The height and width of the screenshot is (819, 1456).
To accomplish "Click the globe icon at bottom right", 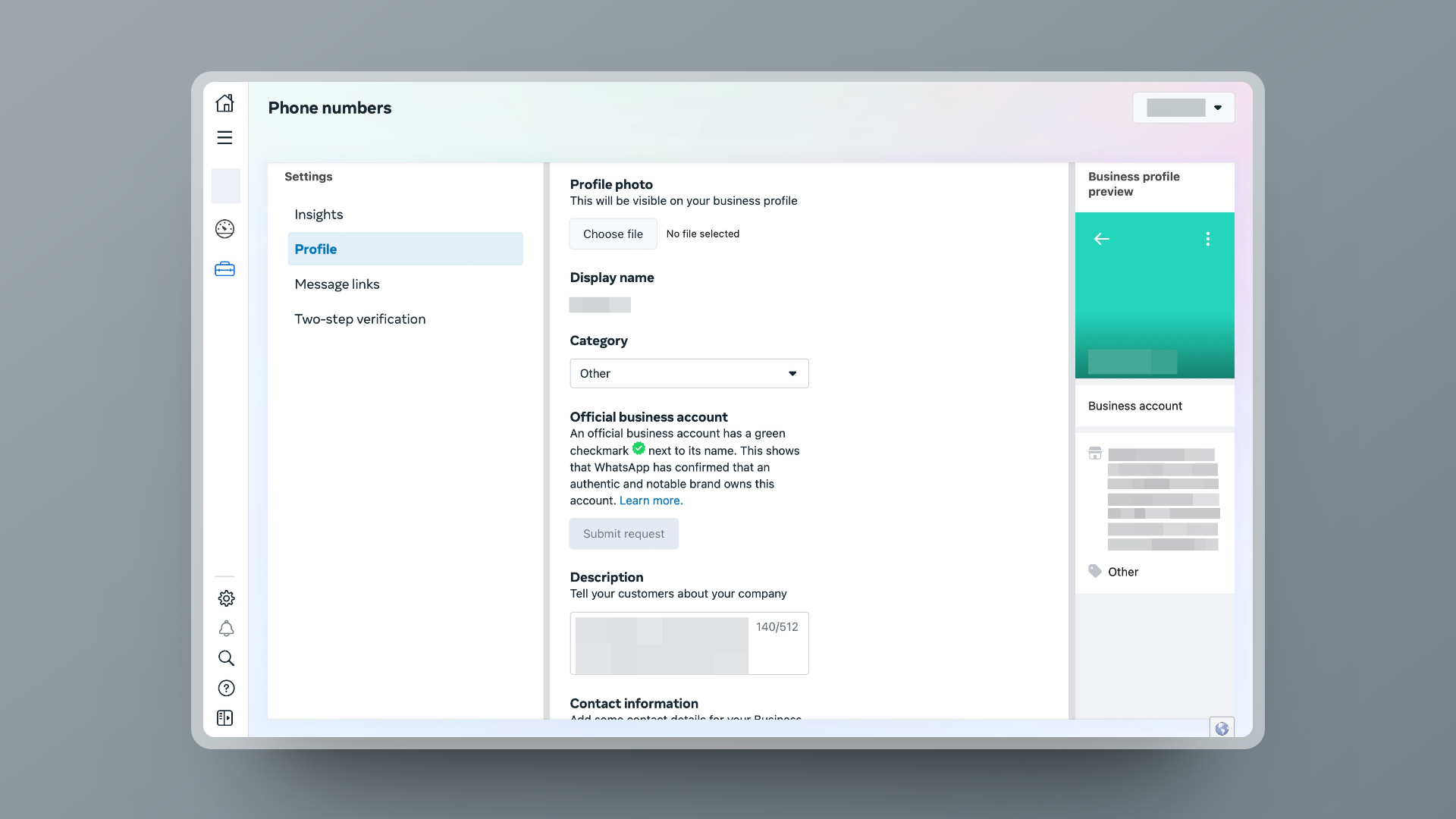I will (x=1221, y=729).
